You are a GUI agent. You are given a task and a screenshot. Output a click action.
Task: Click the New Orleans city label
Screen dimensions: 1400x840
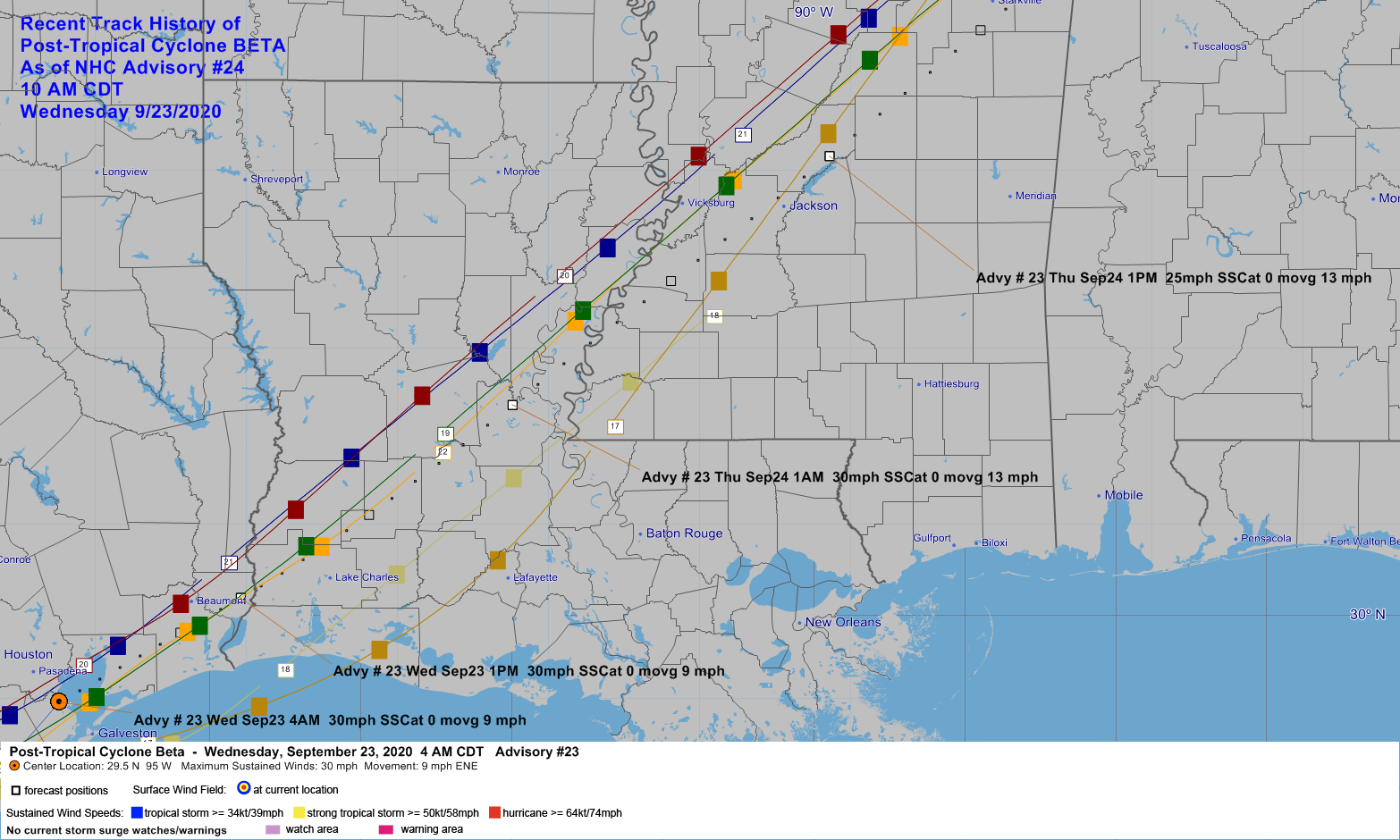843,622
